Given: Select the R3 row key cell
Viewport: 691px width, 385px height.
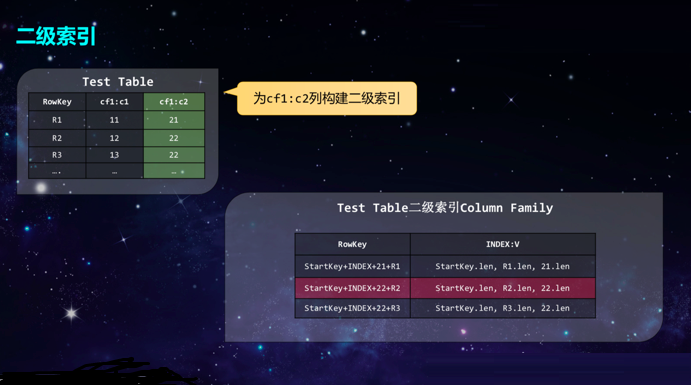Looking at the screenshot, I should point(57,155).
